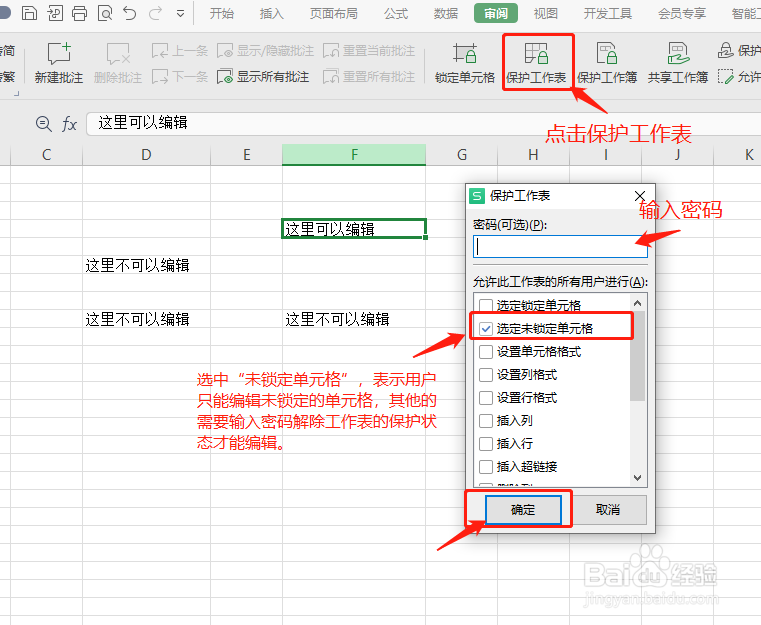Select the 审阅 tab
The height and width of the screenshot is (625, 761).
point(496,14)
